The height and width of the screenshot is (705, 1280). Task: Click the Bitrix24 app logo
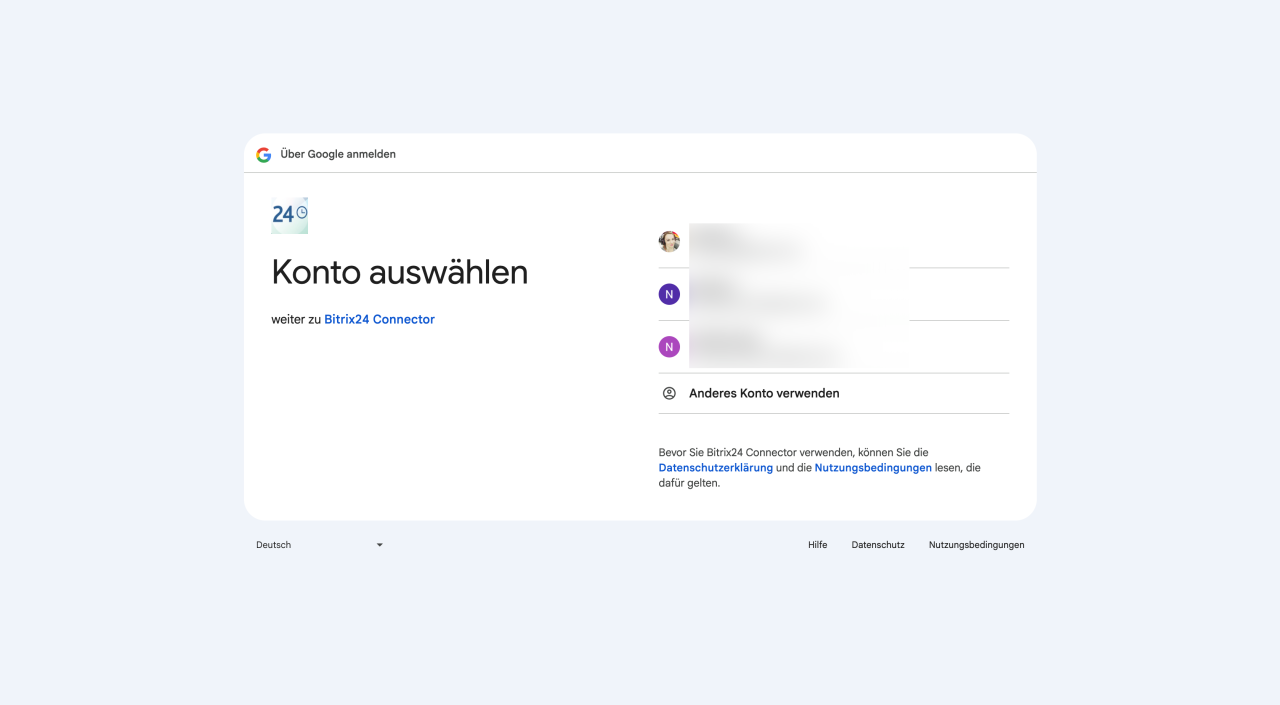coord(290,215)
